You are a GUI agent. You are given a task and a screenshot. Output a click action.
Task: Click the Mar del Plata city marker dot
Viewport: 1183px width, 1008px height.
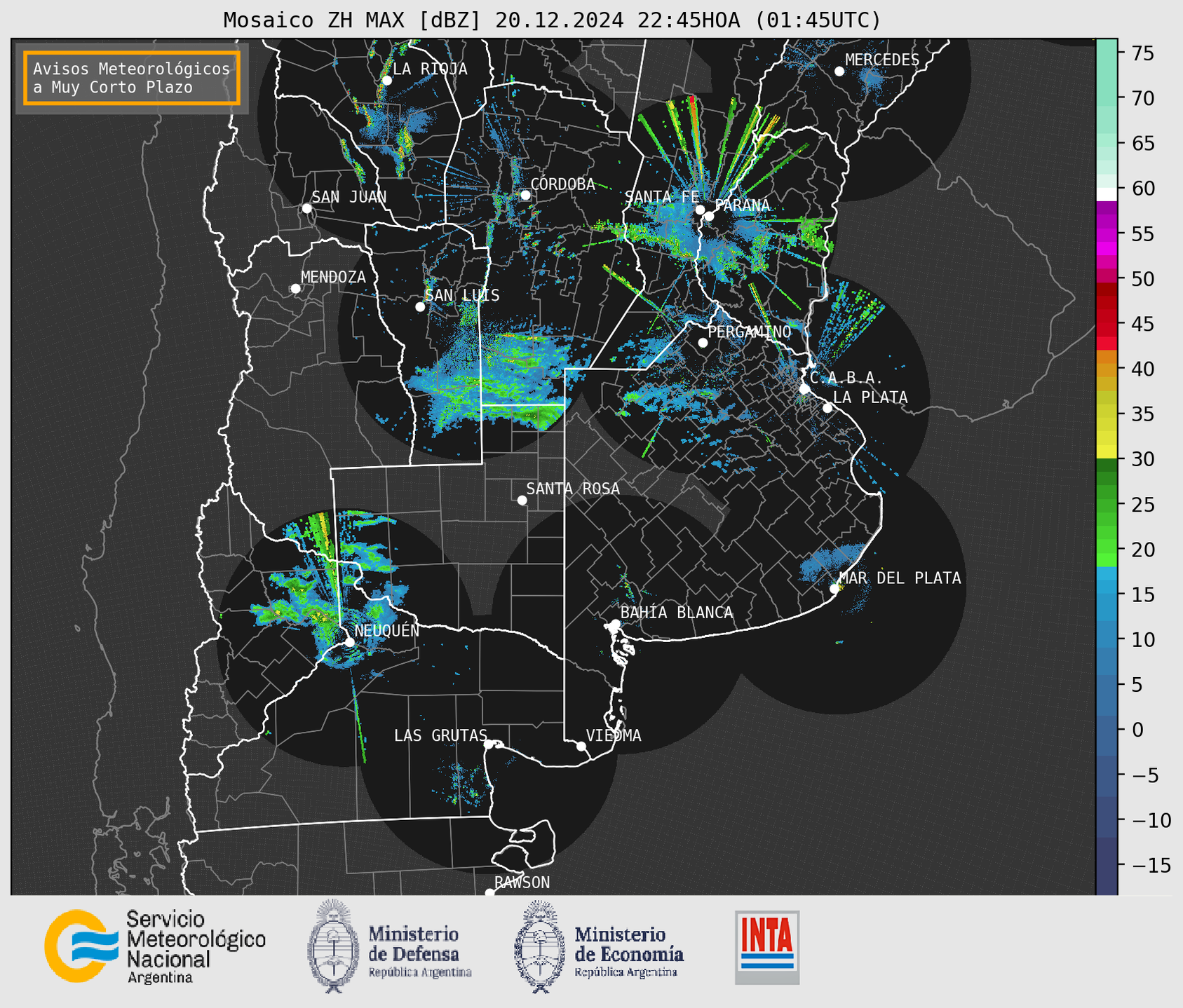pyautogui.click(x=834, y=589)
